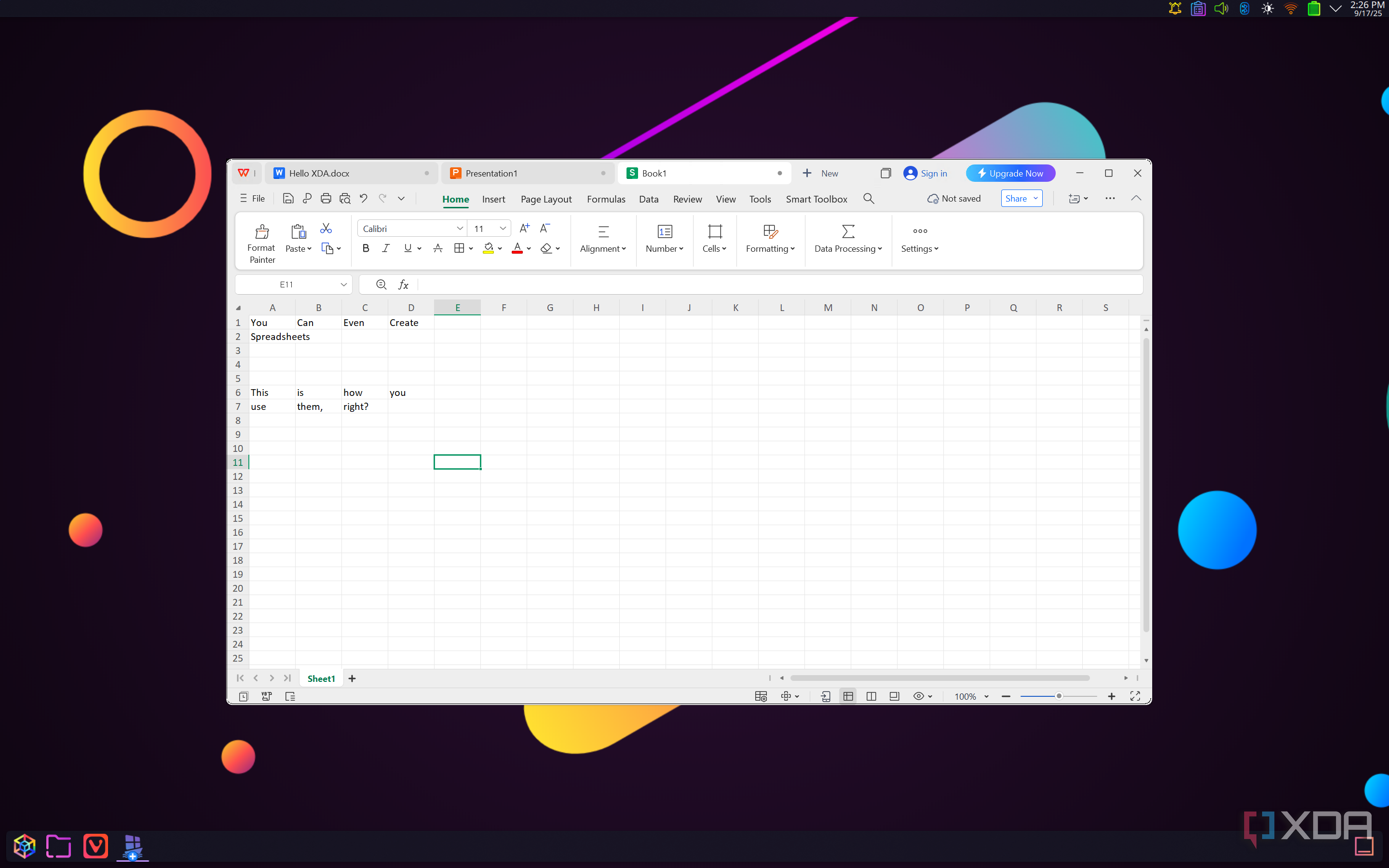Open the Formulas ribbon tab
1389x868 pixels.
click(606, 199)
